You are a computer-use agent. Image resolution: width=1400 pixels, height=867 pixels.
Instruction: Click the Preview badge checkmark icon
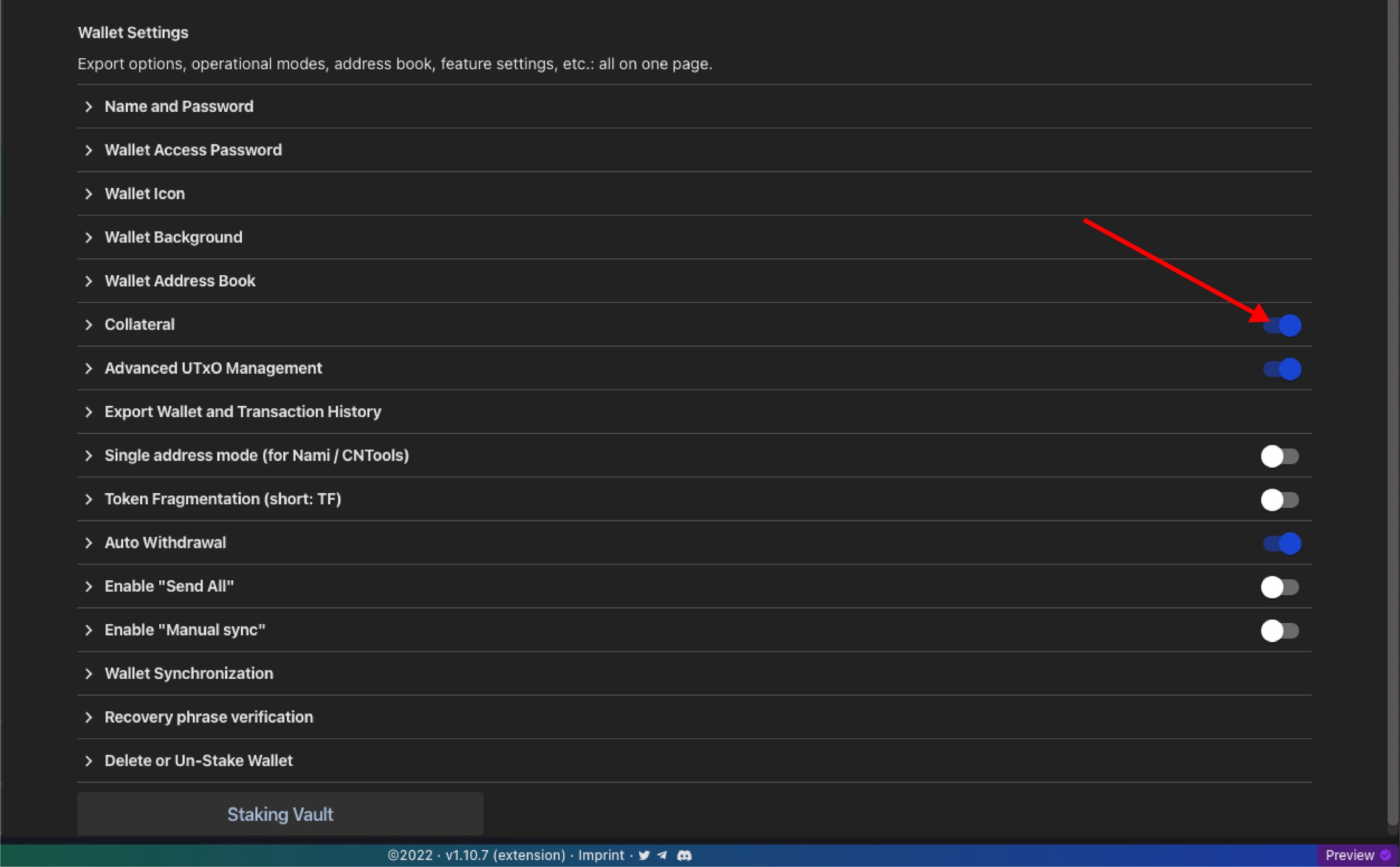1385,855
